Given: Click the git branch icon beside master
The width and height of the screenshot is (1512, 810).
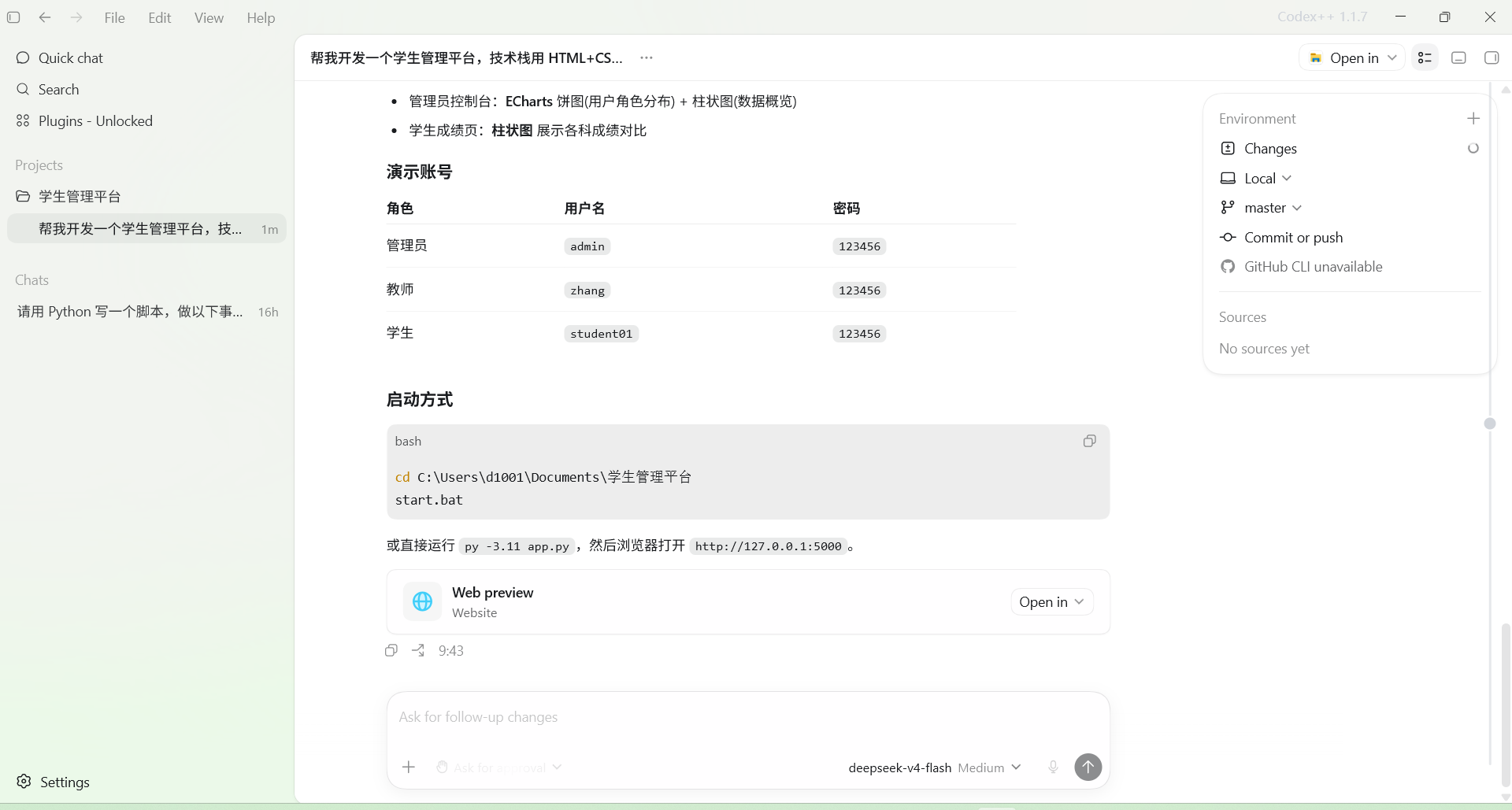Looking at the screenshot, I should point(1228,207).
